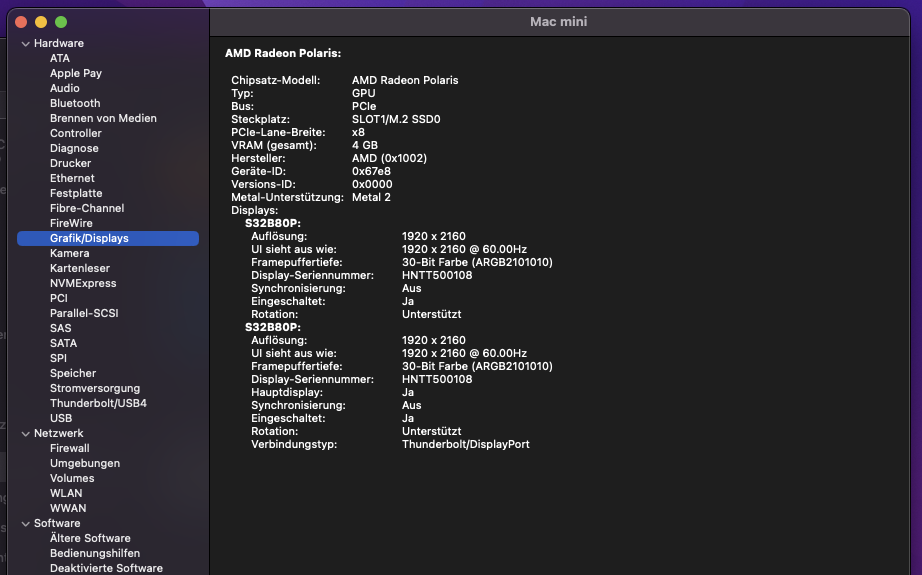Collapse the Software section chevron

coord(25,523)
